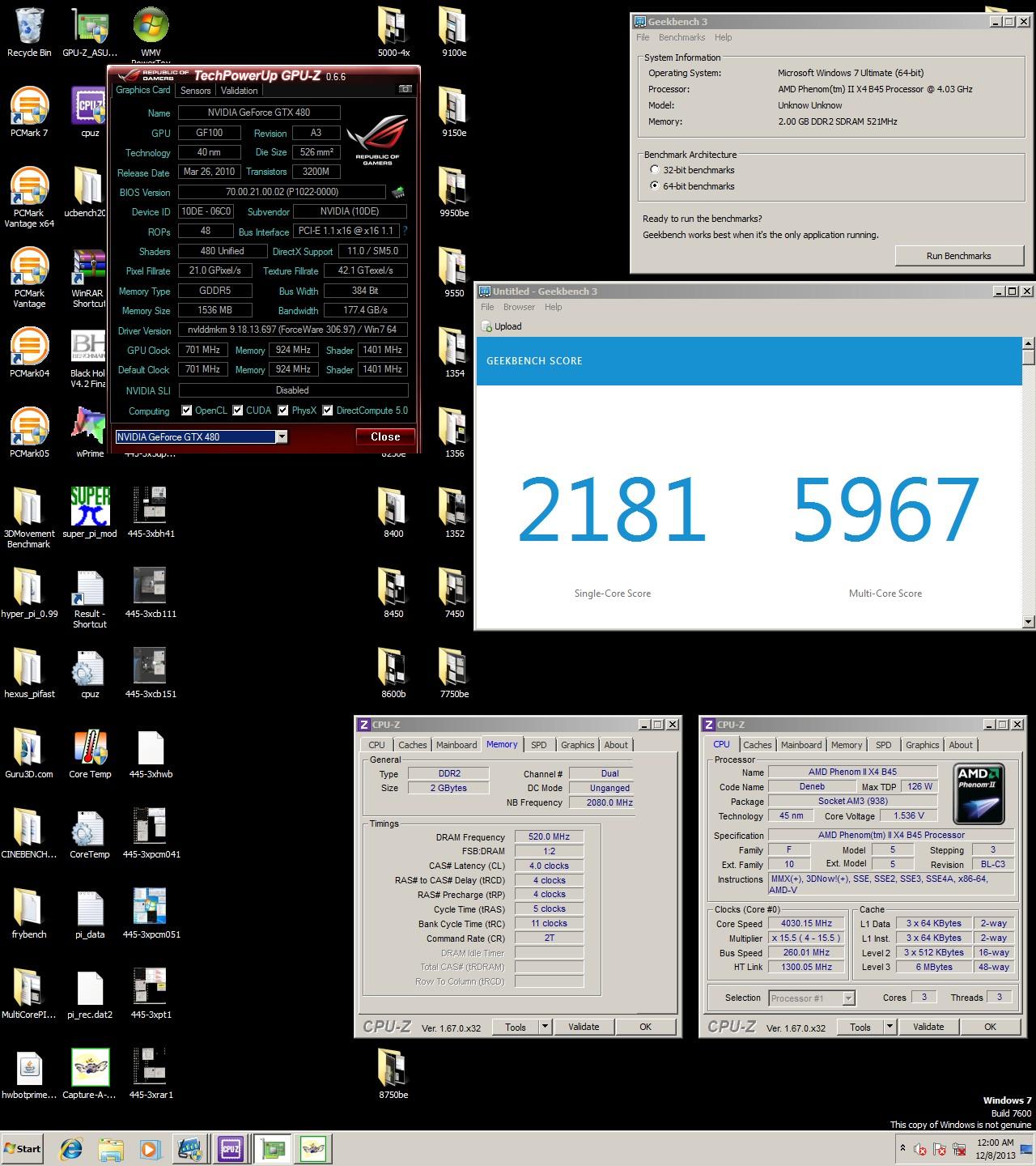
Task: Toggle the DirectCompute 5.0 checkbox
Action: click(x=328, y=411)
